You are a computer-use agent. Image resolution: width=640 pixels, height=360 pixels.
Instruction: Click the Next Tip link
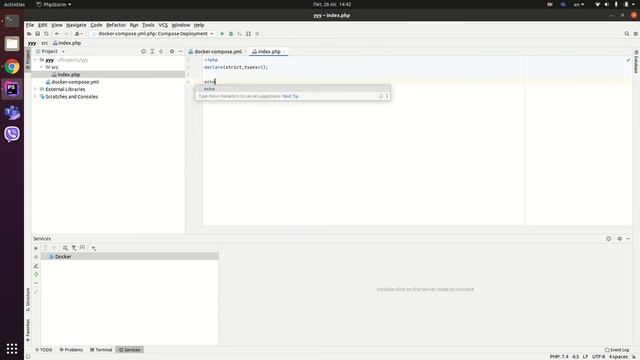(x=290, y=96)
